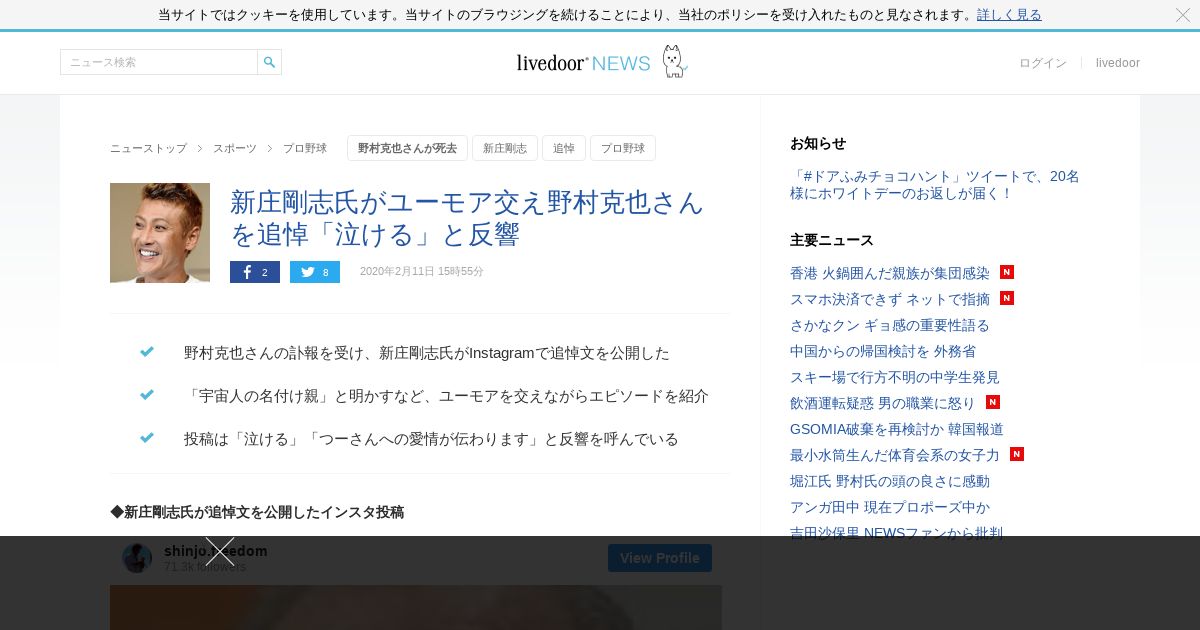The height and width of the screenshot is (630, 1200).
Task: Share the article on Twitter
Action: pyautogui.click(x=315, y=272)
